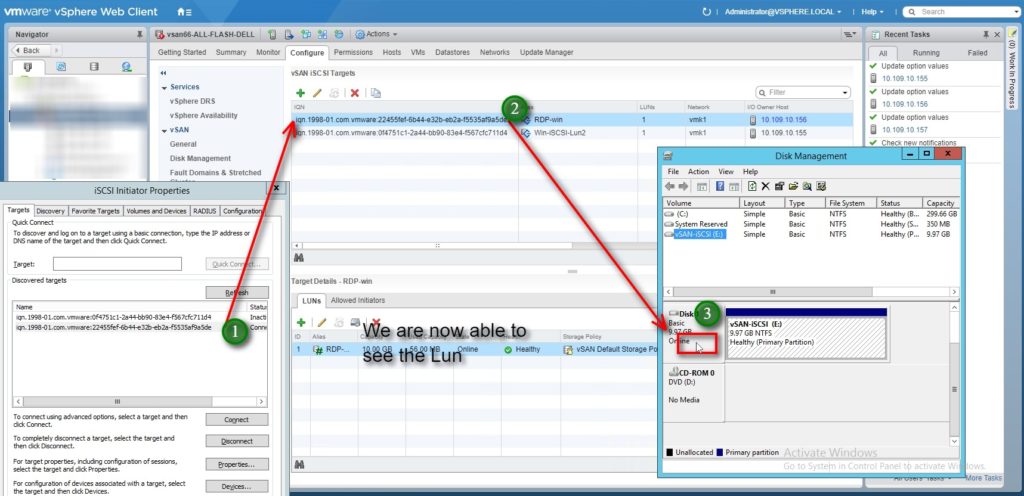The image size is (1024, 496).
Task: Select the Allowed Initiators tab
Action: click(x=357, y=300)
